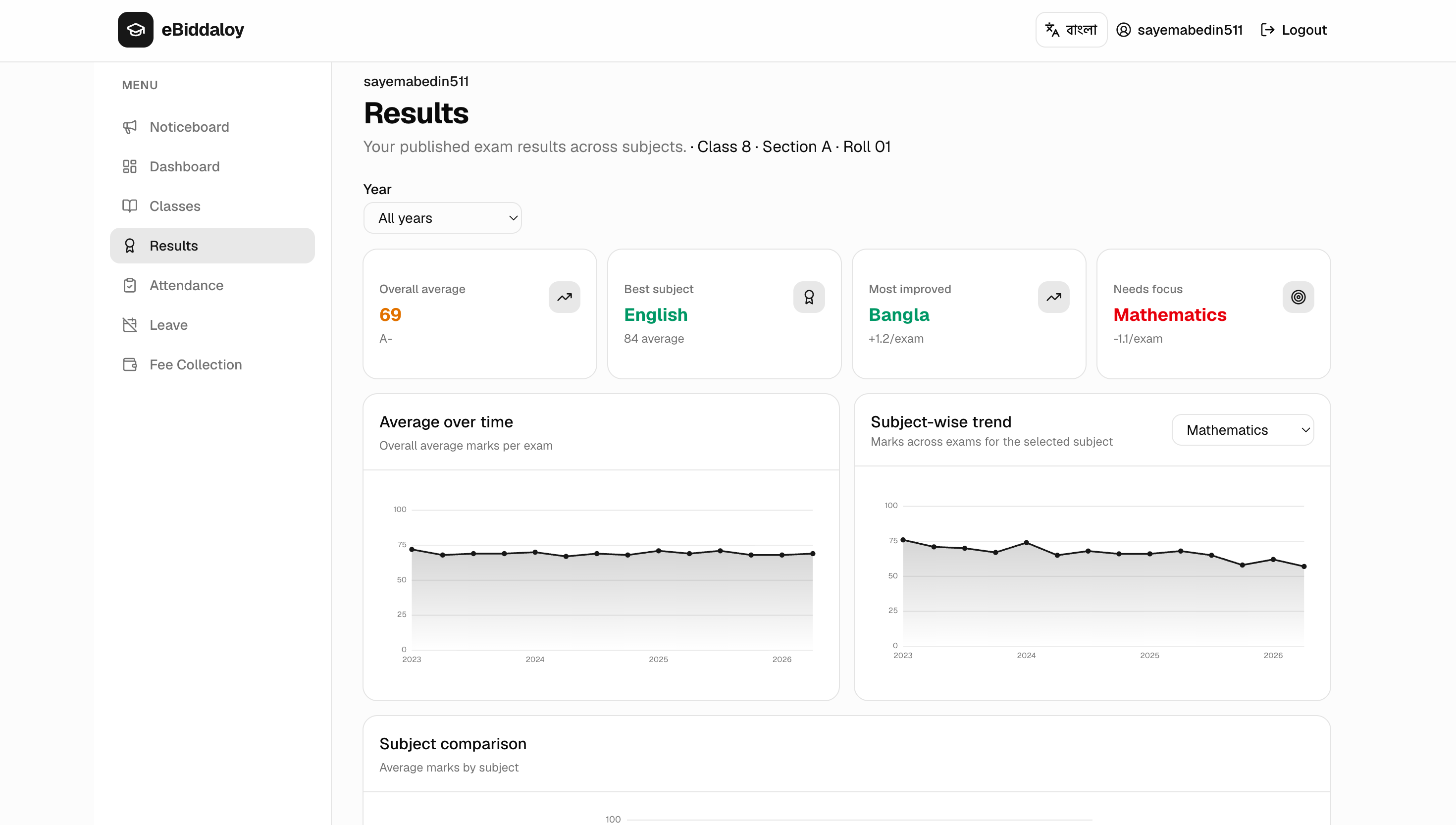Click the award icon on Best subject card
1456x825 pixels.
pos(809,297)
